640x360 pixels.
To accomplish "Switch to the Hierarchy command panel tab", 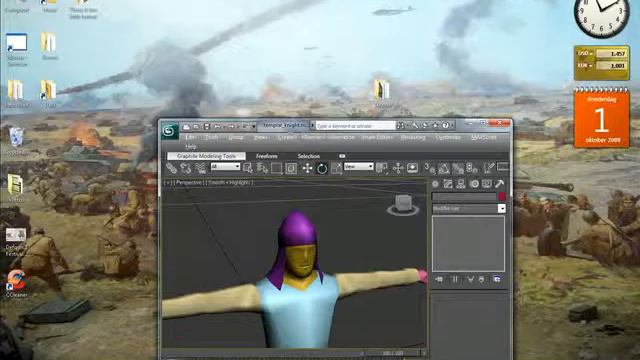I will coord(461,184).
